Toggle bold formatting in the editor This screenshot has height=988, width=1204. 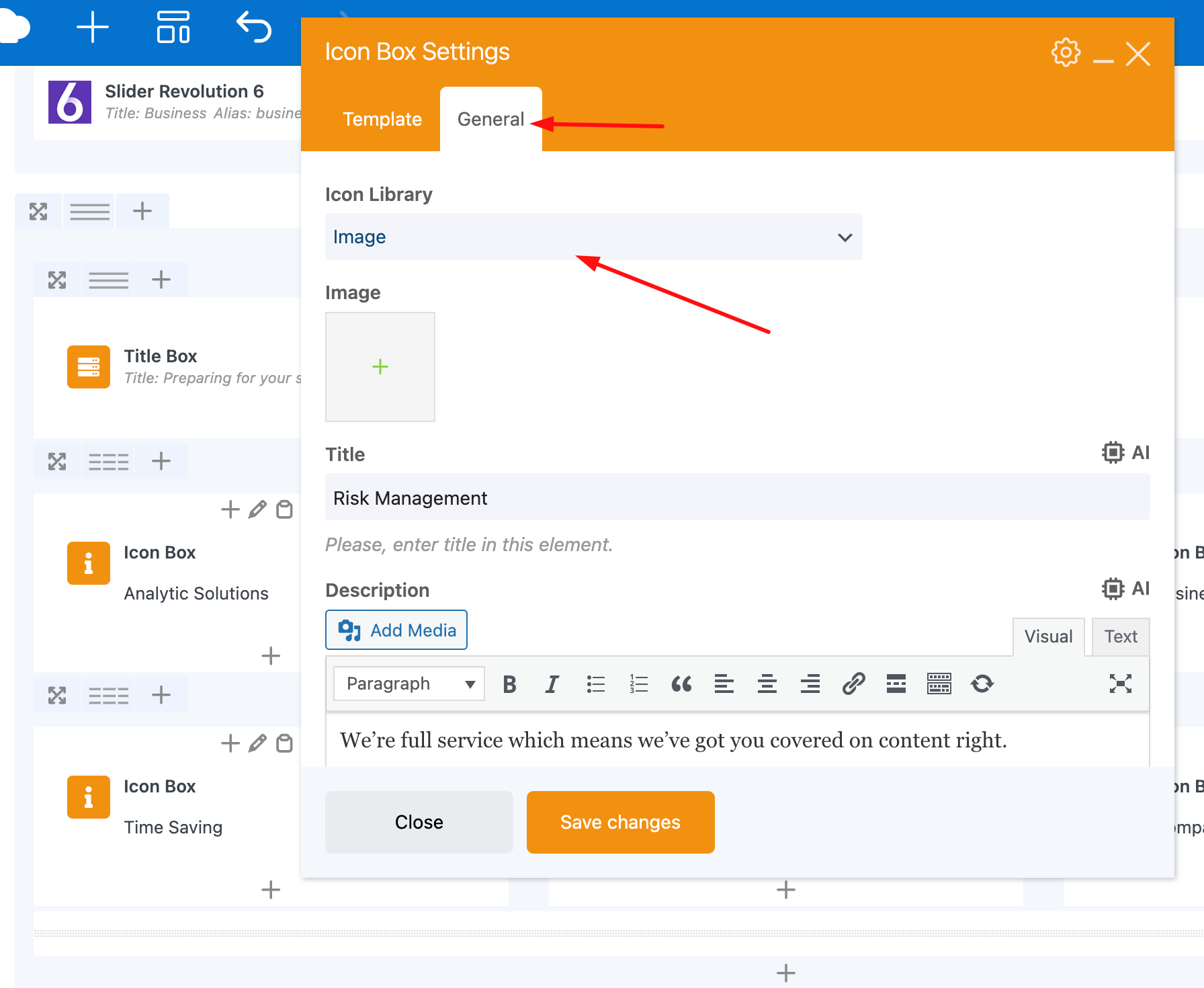(x=509, y=684)
